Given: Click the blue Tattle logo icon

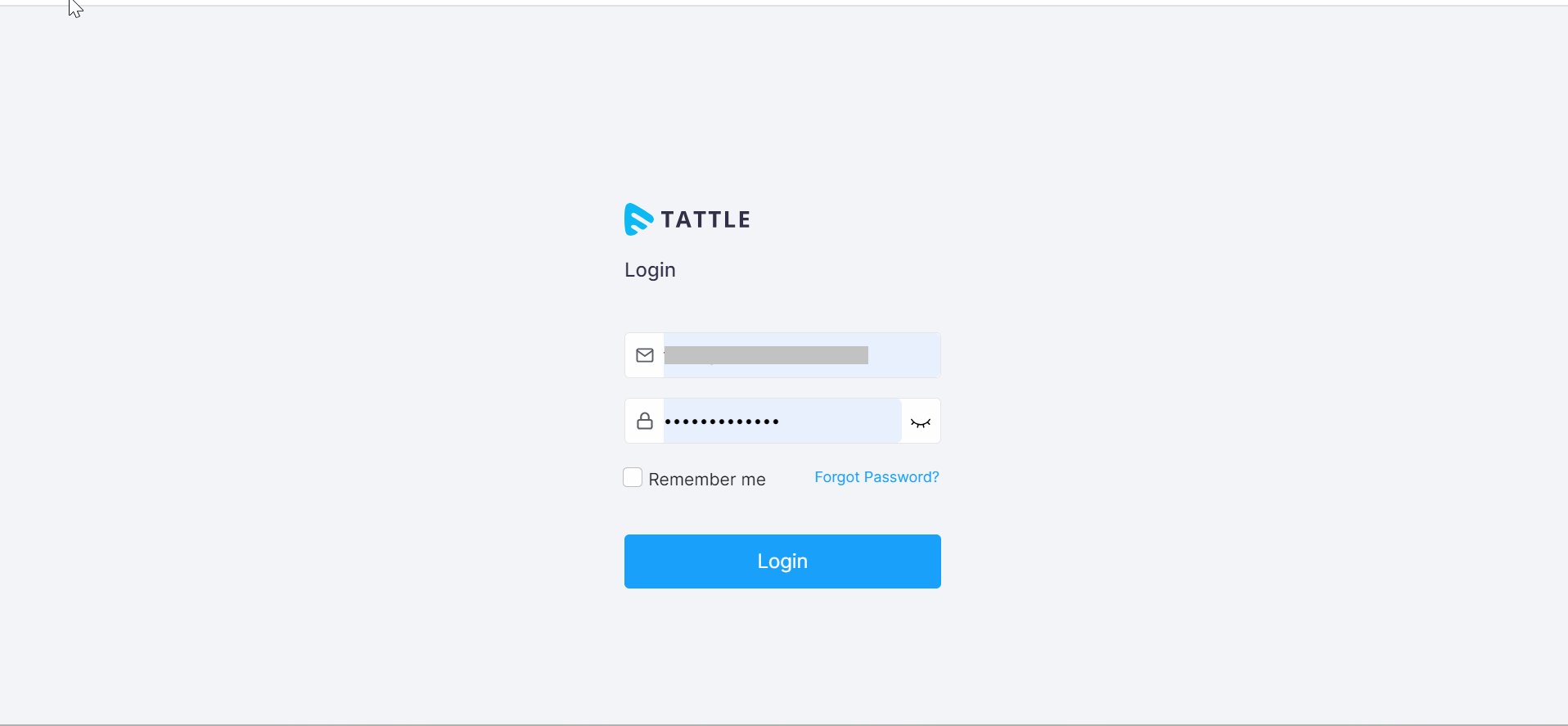Looking at the screenshot, I should [638, 219].
